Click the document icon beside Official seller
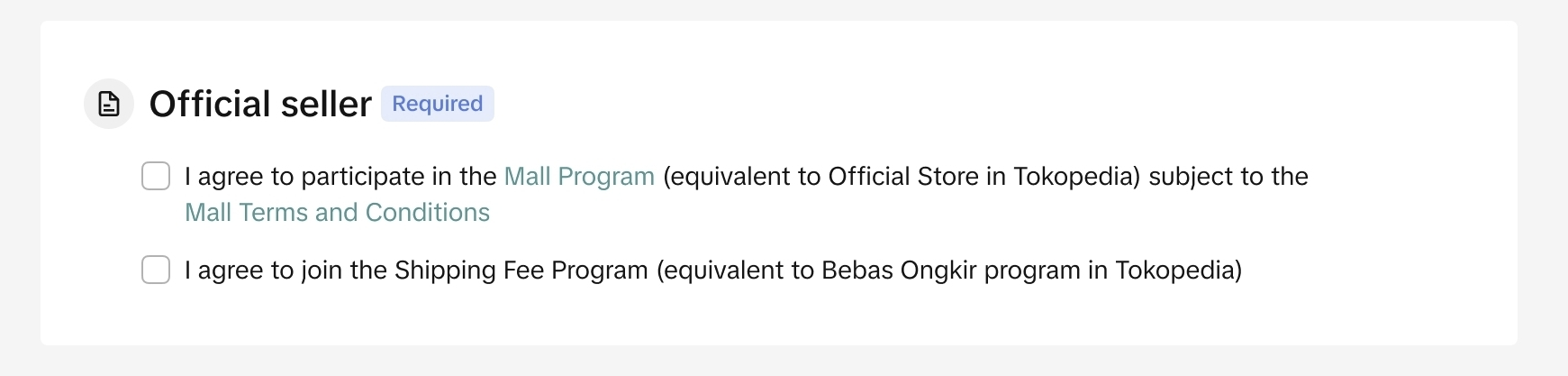The image size is (1568, 376). pyautogui.click(x=109, y=104)
